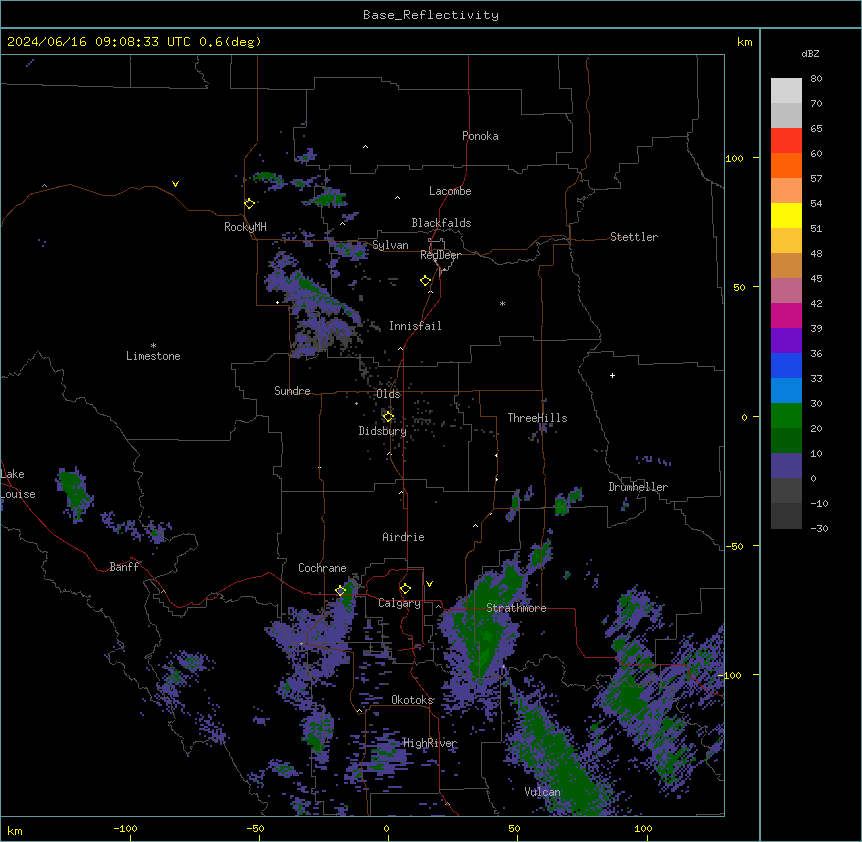Click the blue 36 dBZ legend swatch

coord(786,365)
